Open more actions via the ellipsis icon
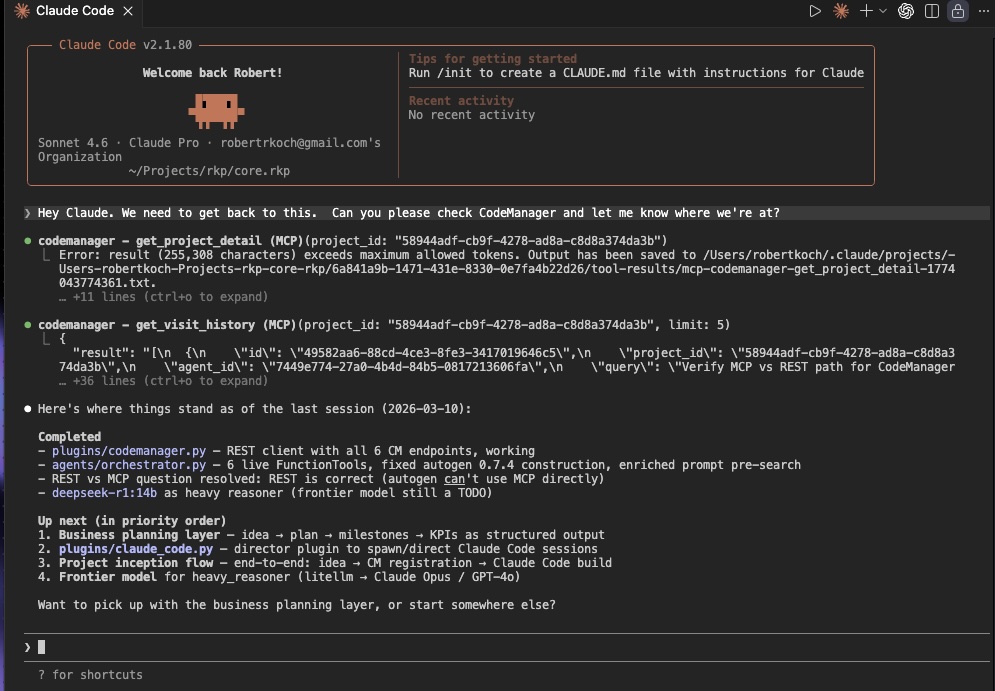 coord(983,11)
